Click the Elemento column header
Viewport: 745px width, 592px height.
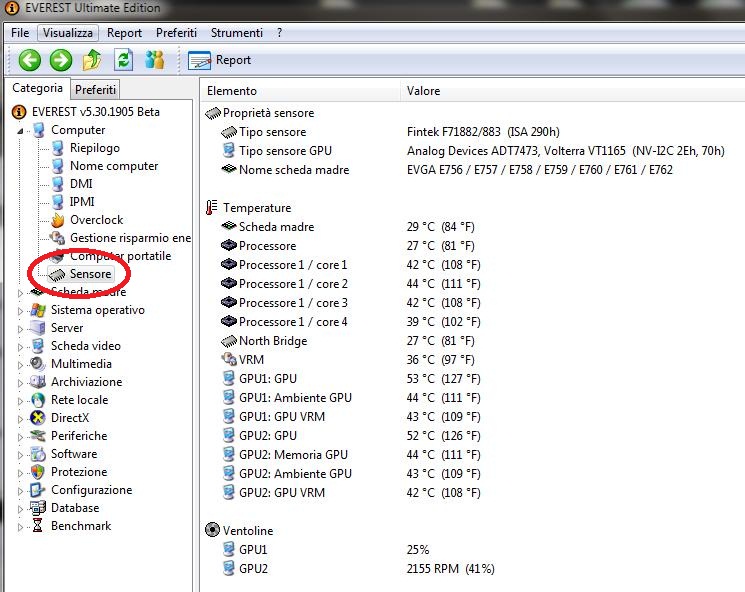[300, 91]
